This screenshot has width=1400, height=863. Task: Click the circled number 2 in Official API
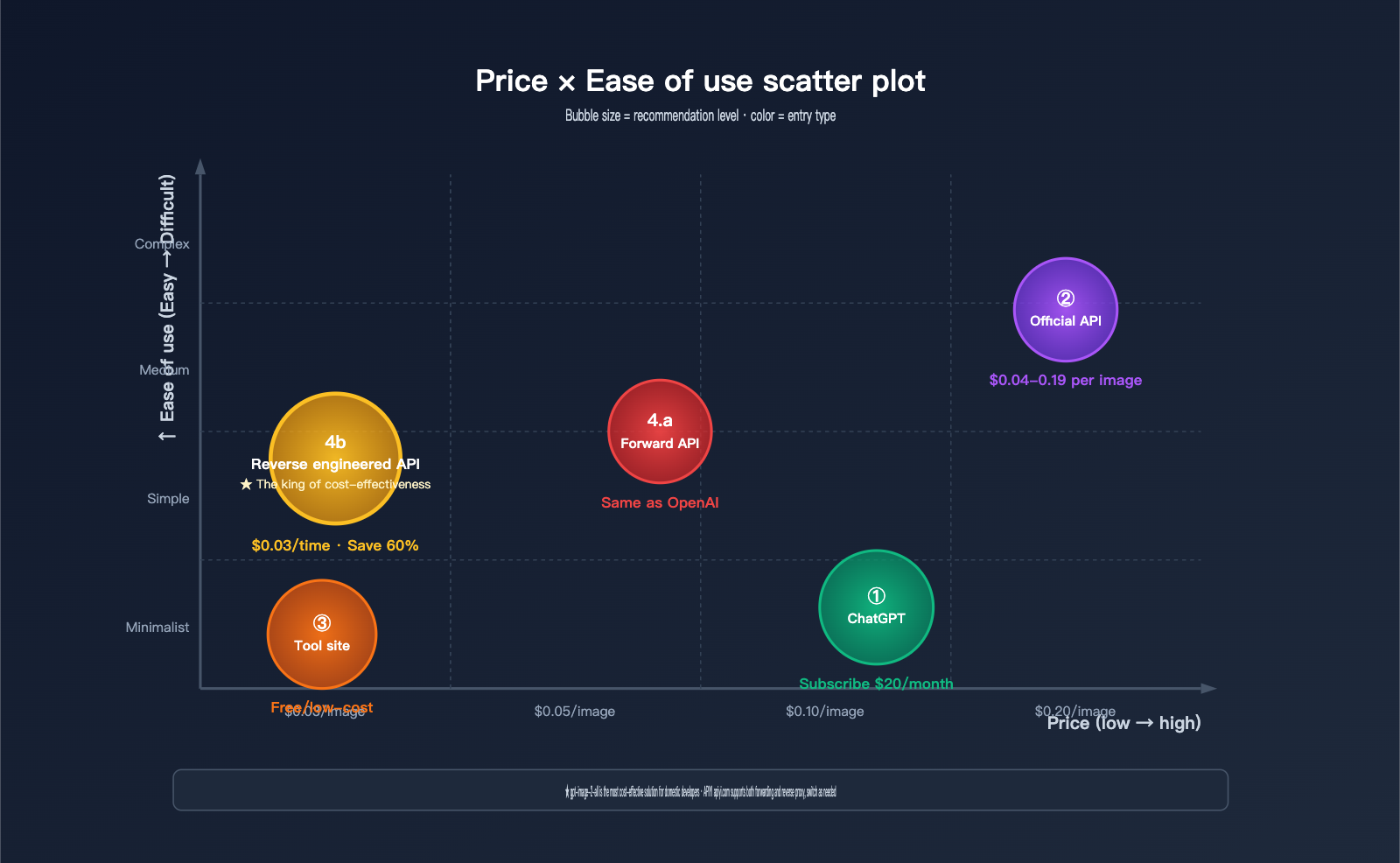(1065, 298)
